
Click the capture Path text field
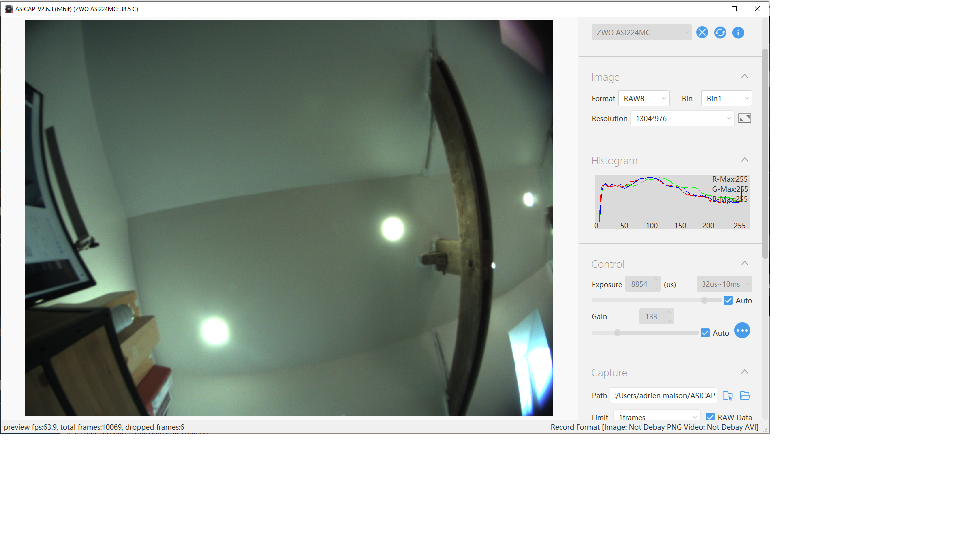pos(663,396)
